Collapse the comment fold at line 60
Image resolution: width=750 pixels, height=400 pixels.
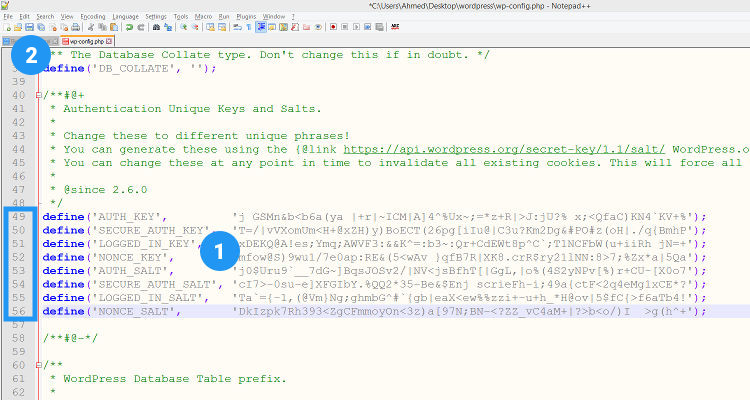(39, 365)
